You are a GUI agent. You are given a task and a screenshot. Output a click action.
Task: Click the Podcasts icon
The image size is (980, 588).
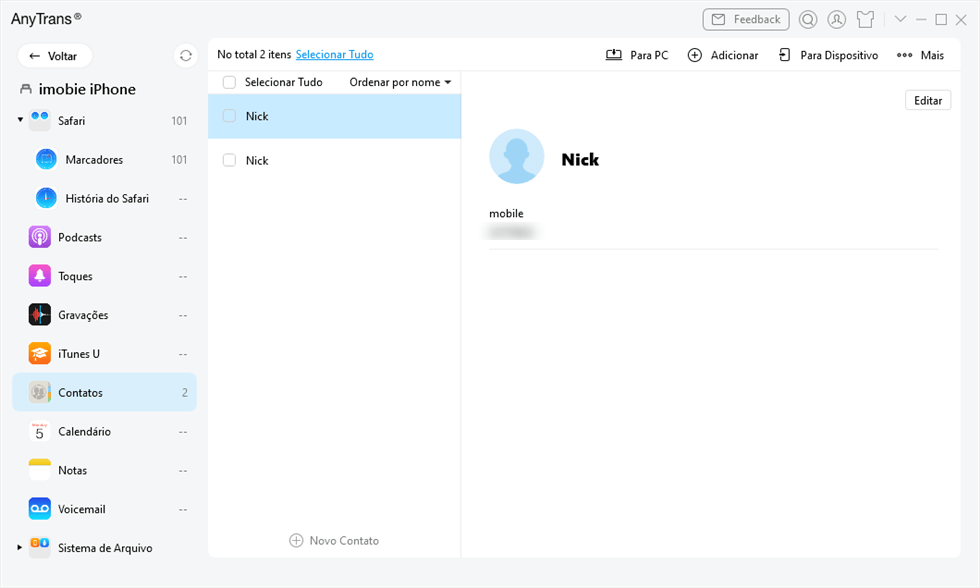tap(39, 237)
